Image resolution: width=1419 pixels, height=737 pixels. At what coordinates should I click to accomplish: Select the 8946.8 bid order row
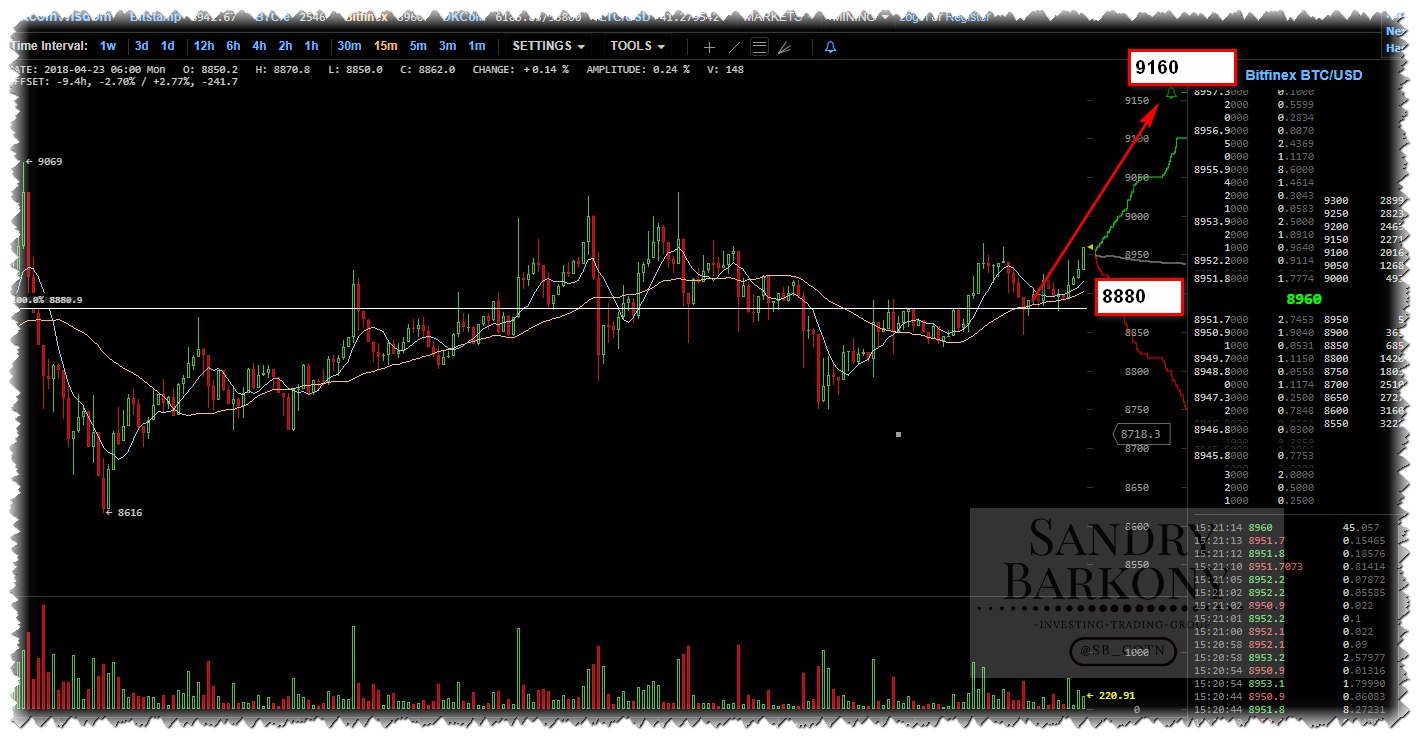tap(1254, 429)
